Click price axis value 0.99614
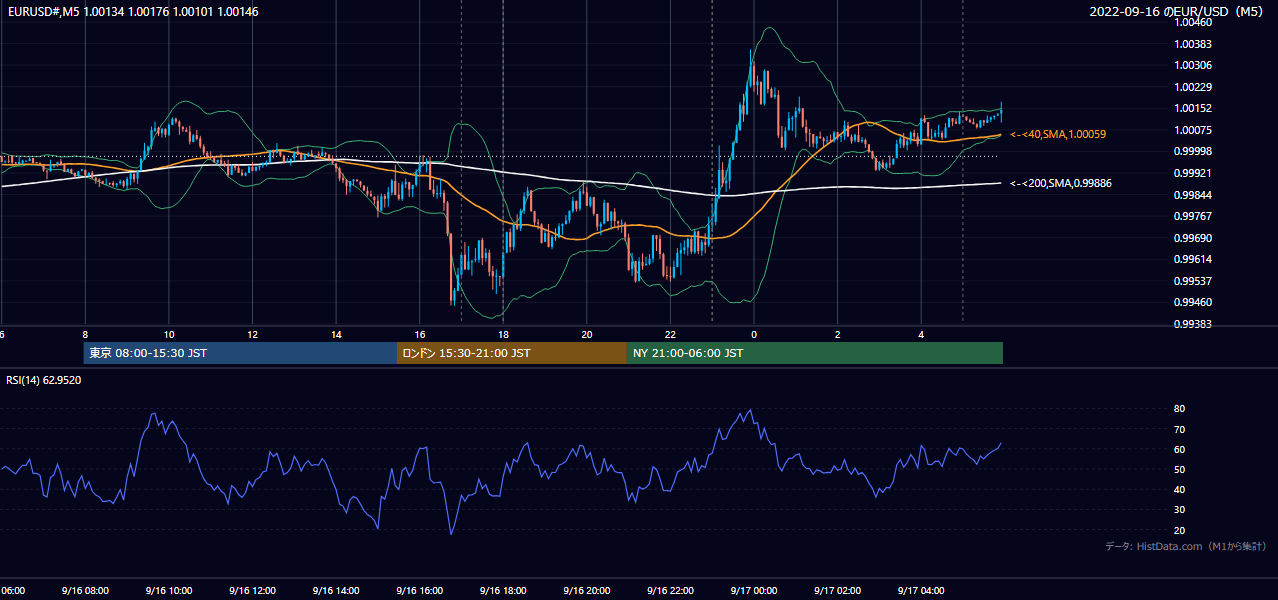This screenshot has height=600, width=1278. (1193, 259)
